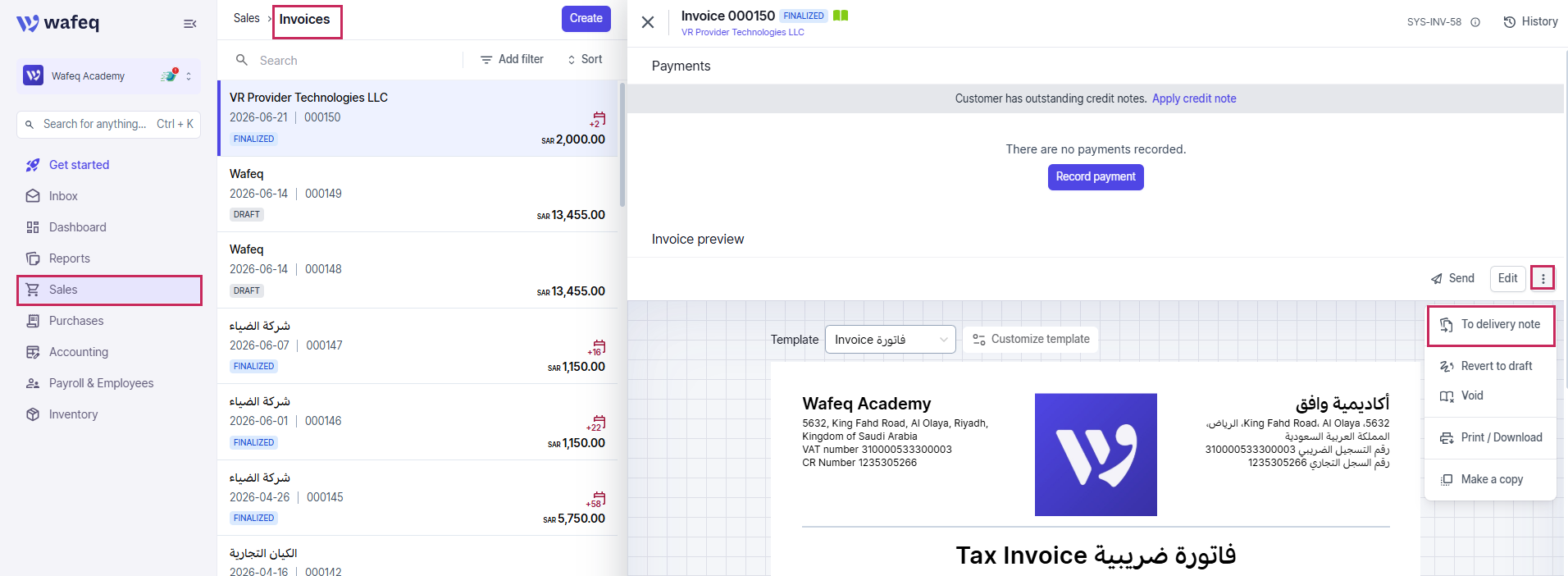Click the info icon beside SYS-INV-58

(x=1475, y=22)
